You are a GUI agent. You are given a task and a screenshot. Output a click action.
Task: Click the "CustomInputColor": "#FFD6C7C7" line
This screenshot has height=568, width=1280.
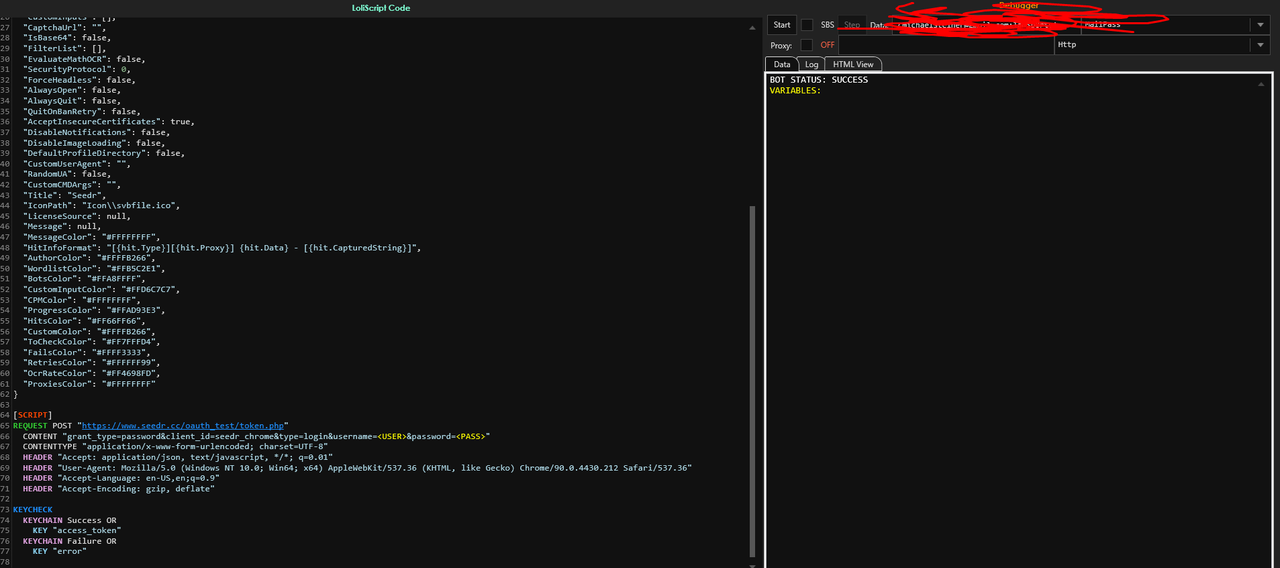(x=101, y=289)
